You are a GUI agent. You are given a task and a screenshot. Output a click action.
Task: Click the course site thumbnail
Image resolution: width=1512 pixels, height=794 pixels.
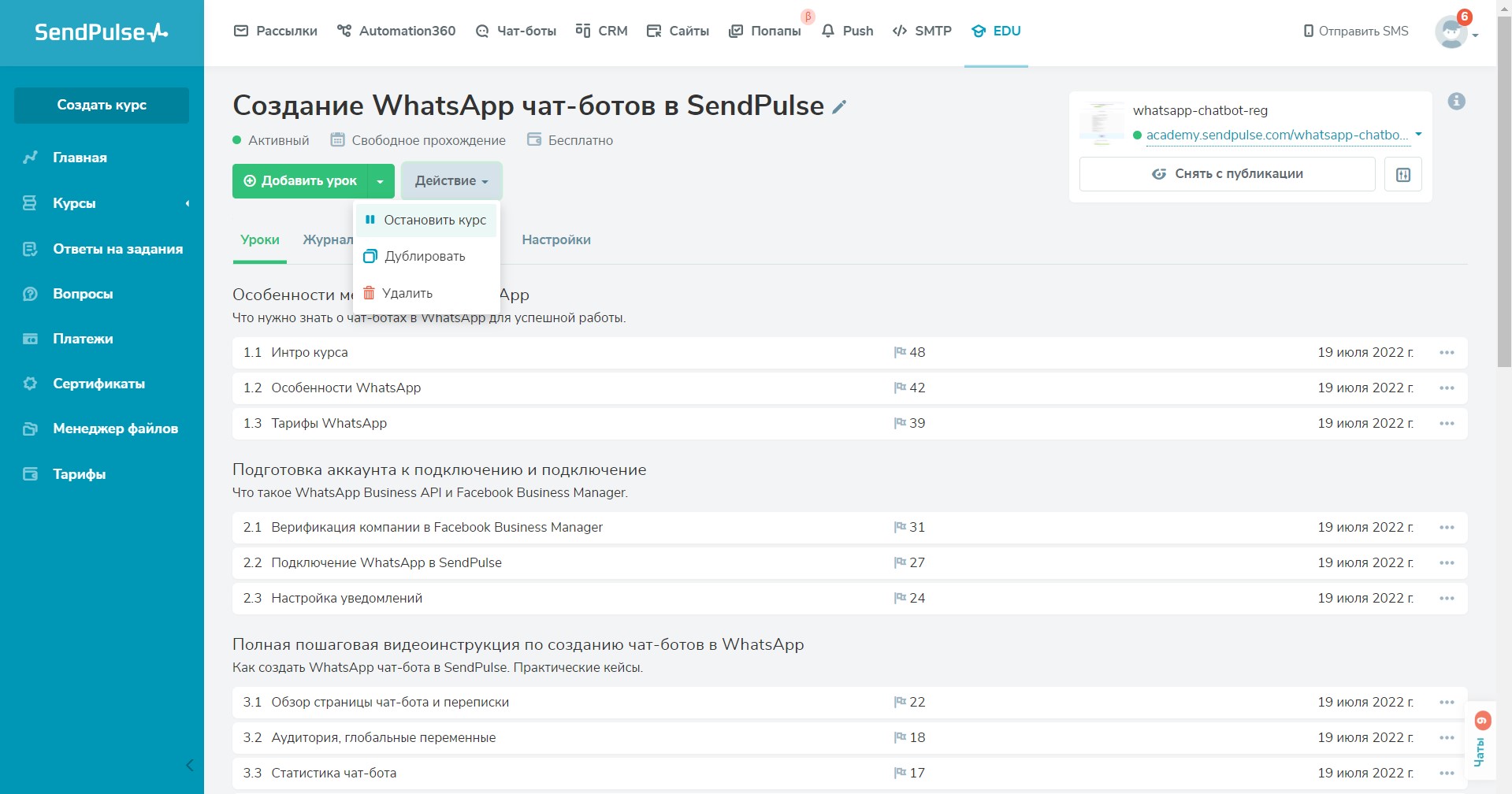click(x=1101, y=124)
